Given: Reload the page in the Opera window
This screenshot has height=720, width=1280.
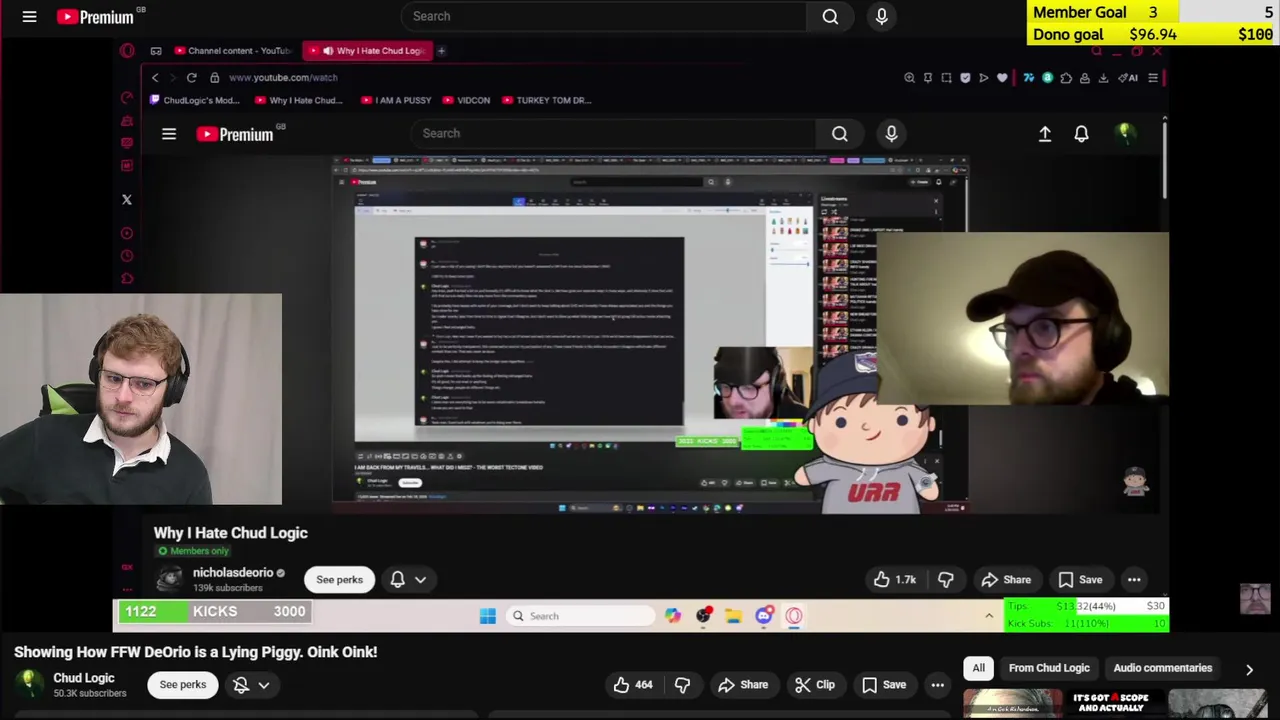Looking at the screenshot, I should point(191,77).
